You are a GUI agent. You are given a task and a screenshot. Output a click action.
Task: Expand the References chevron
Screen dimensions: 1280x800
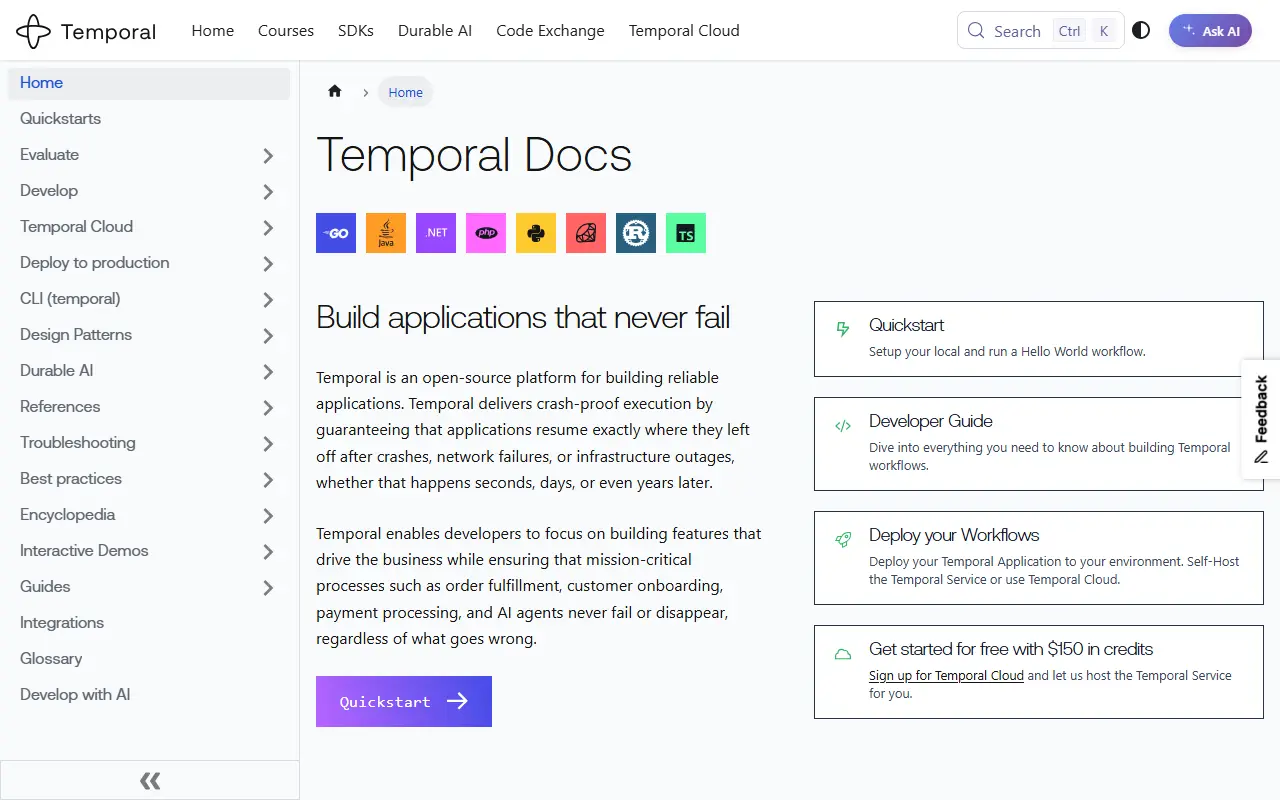tap(268, 407)
